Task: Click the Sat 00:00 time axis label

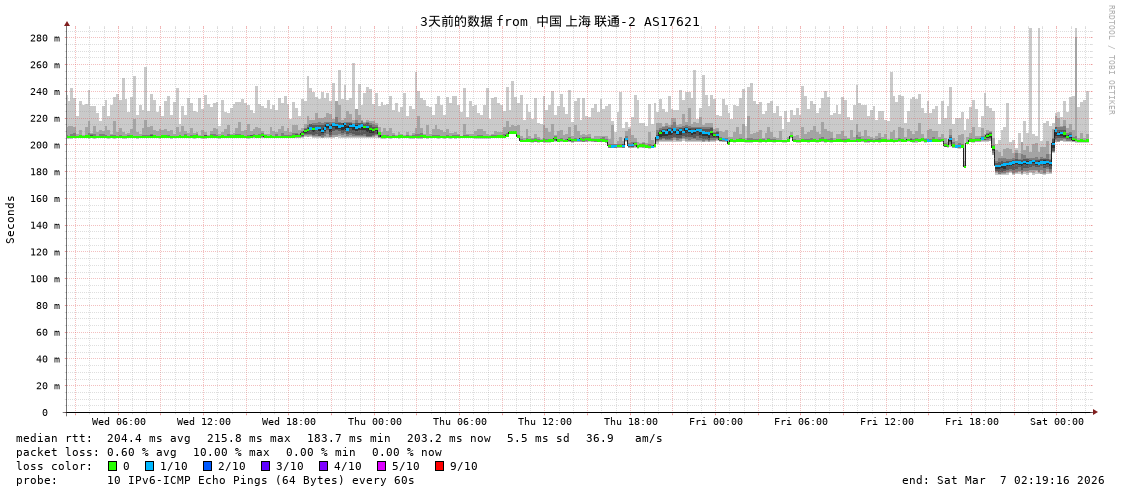Action: tap(1056, 422)
